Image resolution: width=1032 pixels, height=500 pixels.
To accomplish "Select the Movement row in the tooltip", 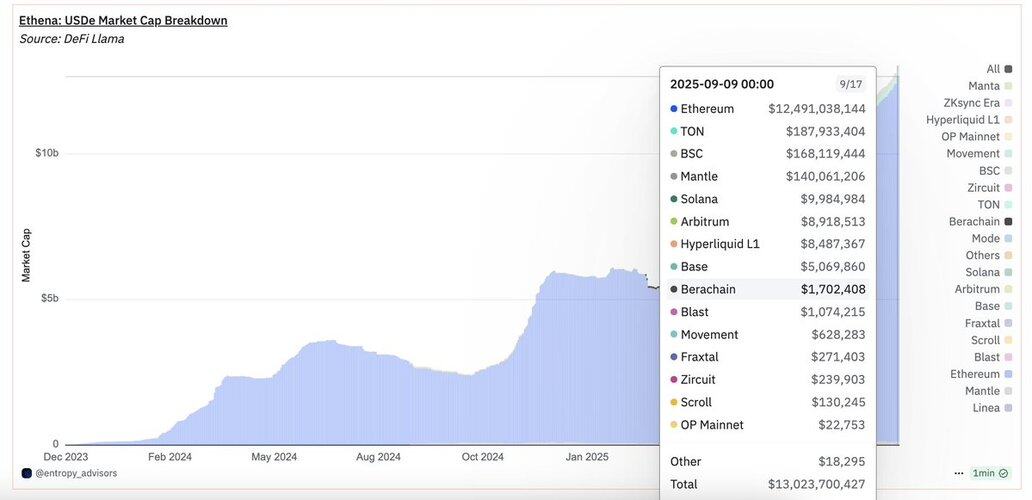I will point(767,334).
